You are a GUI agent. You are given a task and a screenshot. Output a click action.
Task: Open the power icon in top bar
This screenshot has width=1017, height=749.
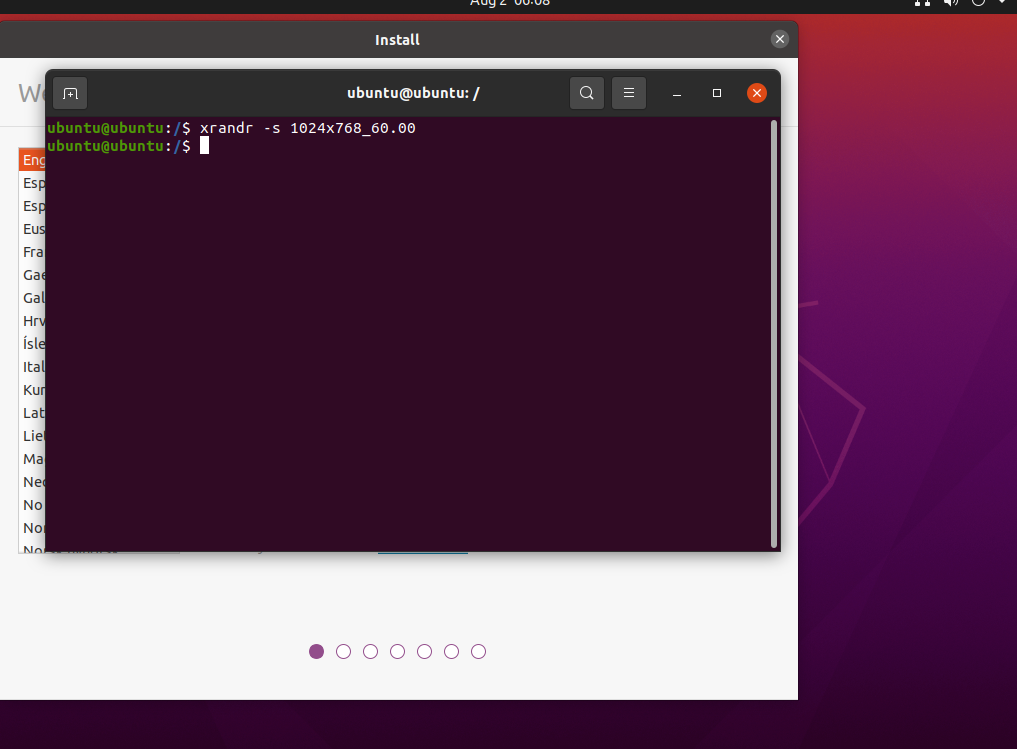(x=978, y=3)
